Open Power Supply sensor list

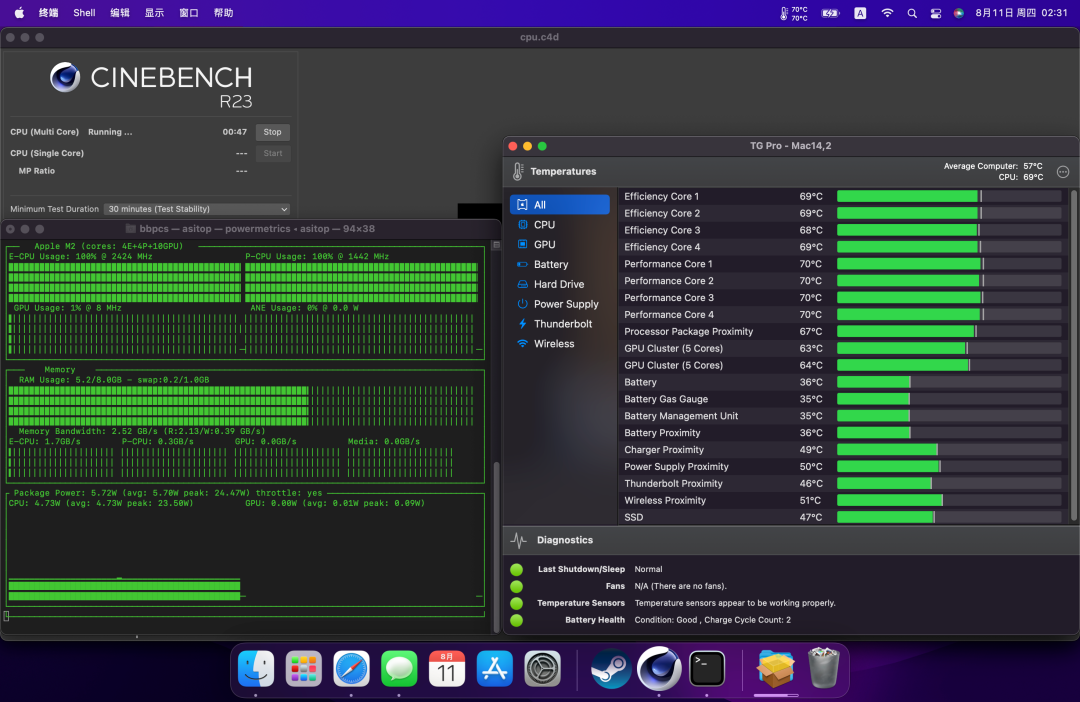tap(564, 304)
